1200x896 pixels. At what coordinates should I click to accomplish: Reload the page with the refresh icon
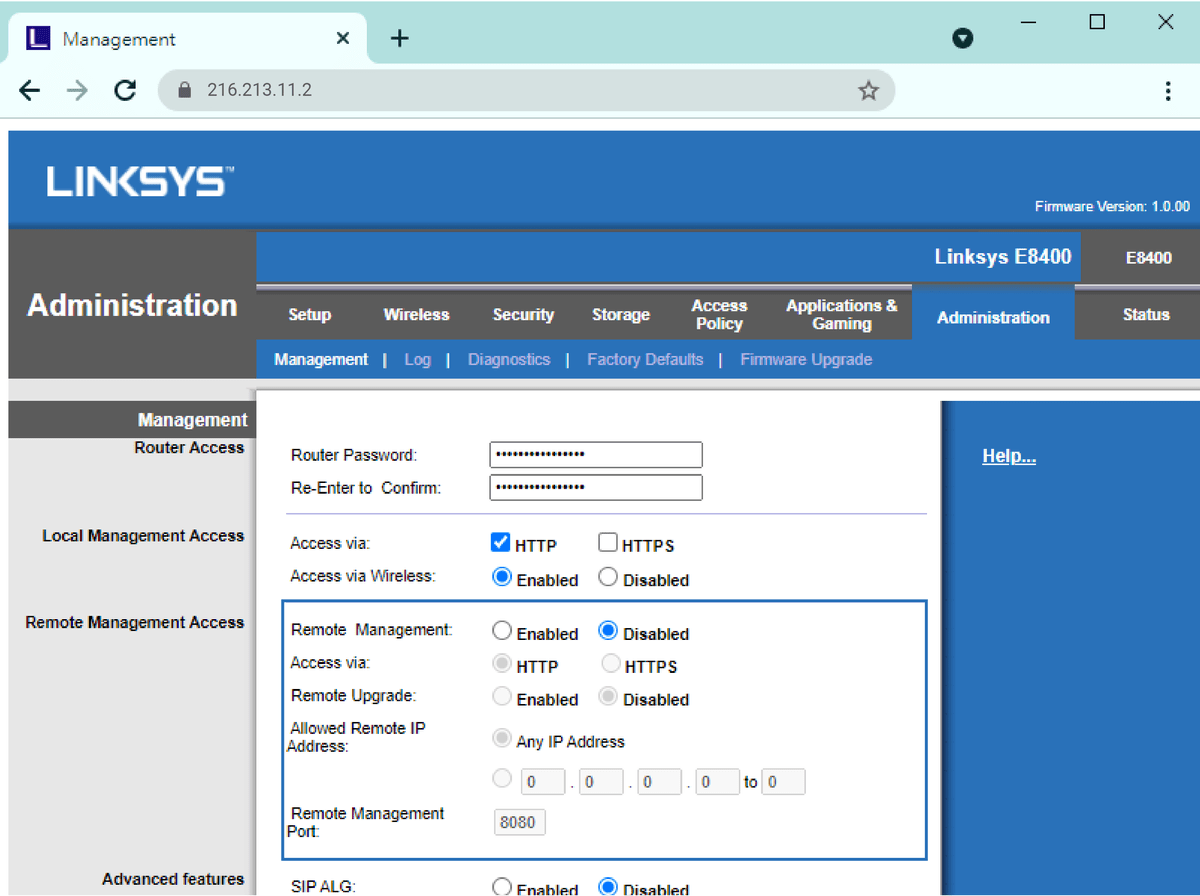[x=125, y=91]
